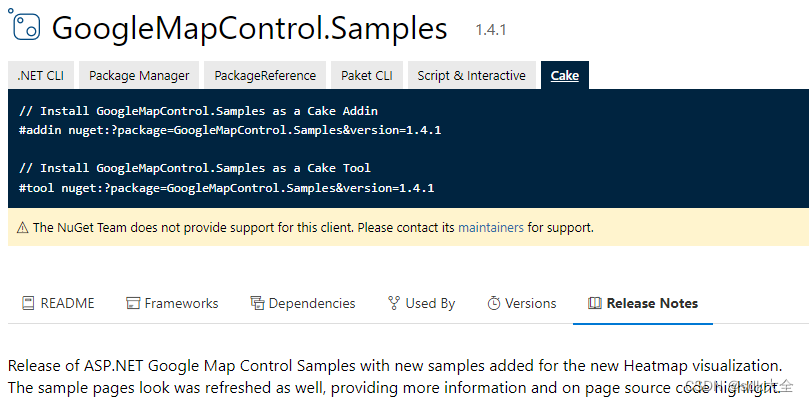Switch to the .NET CLI tab
Image resolution: width=809 pixels, height=402 pixels.
pyautogui.click(x=40, y=75)
